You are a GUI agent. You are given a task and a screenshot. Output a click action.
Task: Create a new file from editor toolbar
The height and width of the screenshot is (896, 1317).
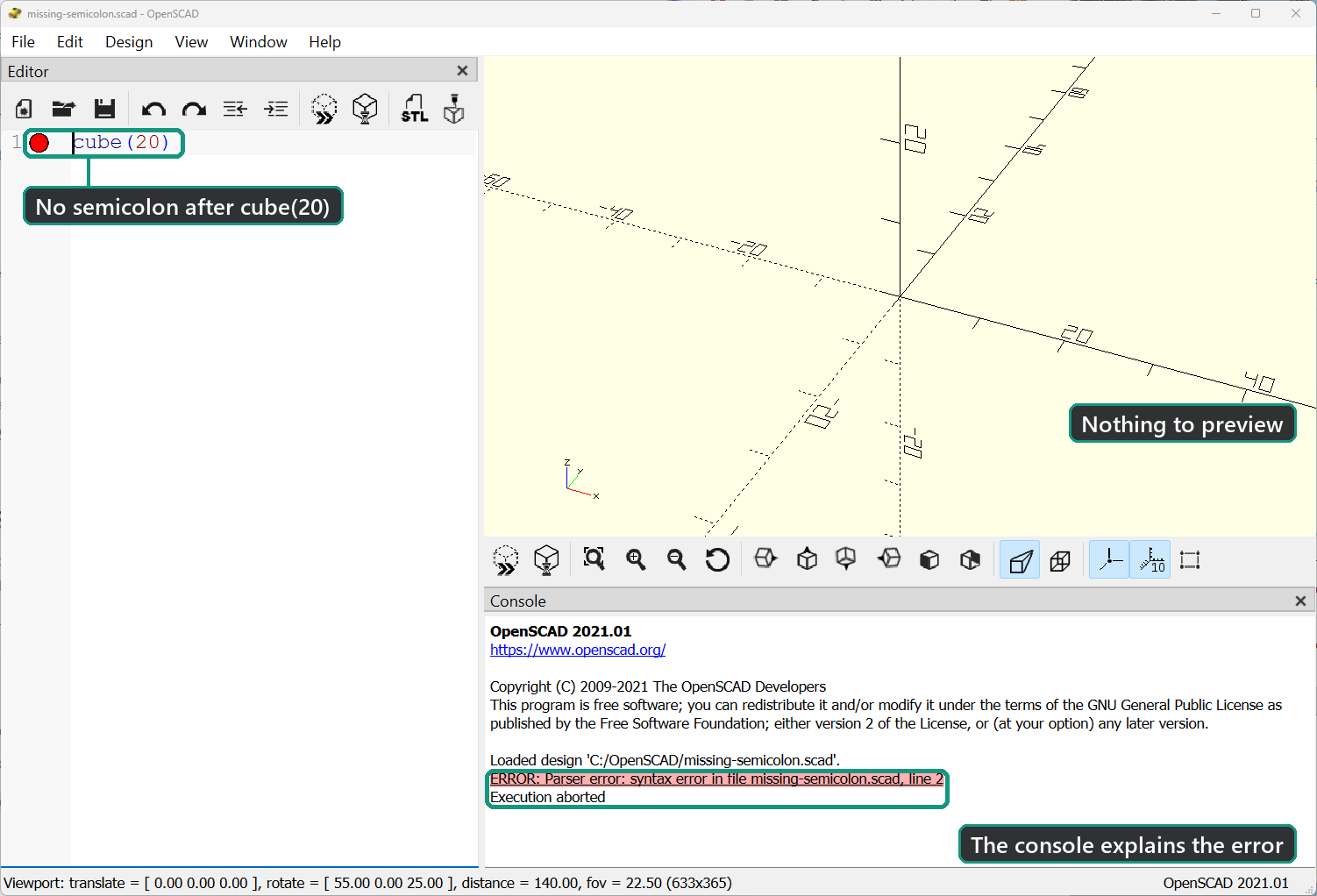point(24,109)
